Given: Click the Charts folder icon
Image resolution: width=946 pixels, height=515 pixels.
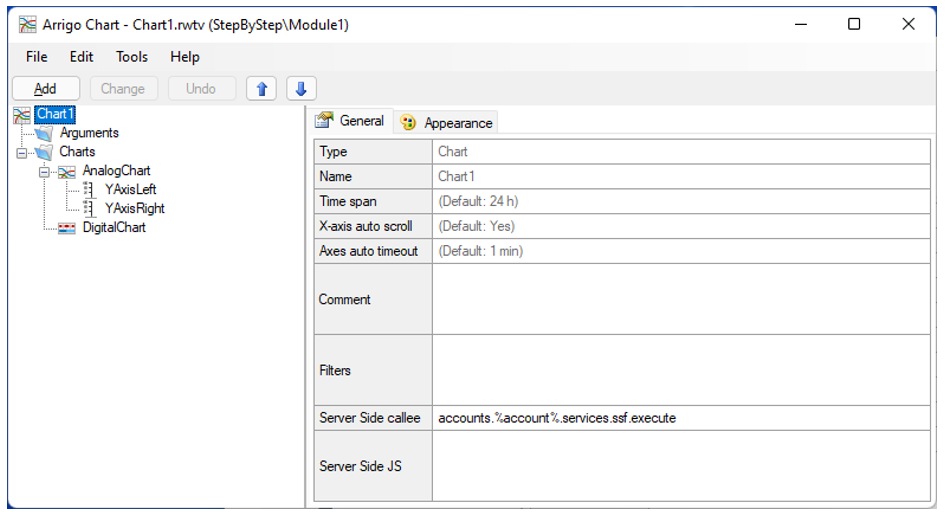Looking at the screenshot, I should click(43, 152).
